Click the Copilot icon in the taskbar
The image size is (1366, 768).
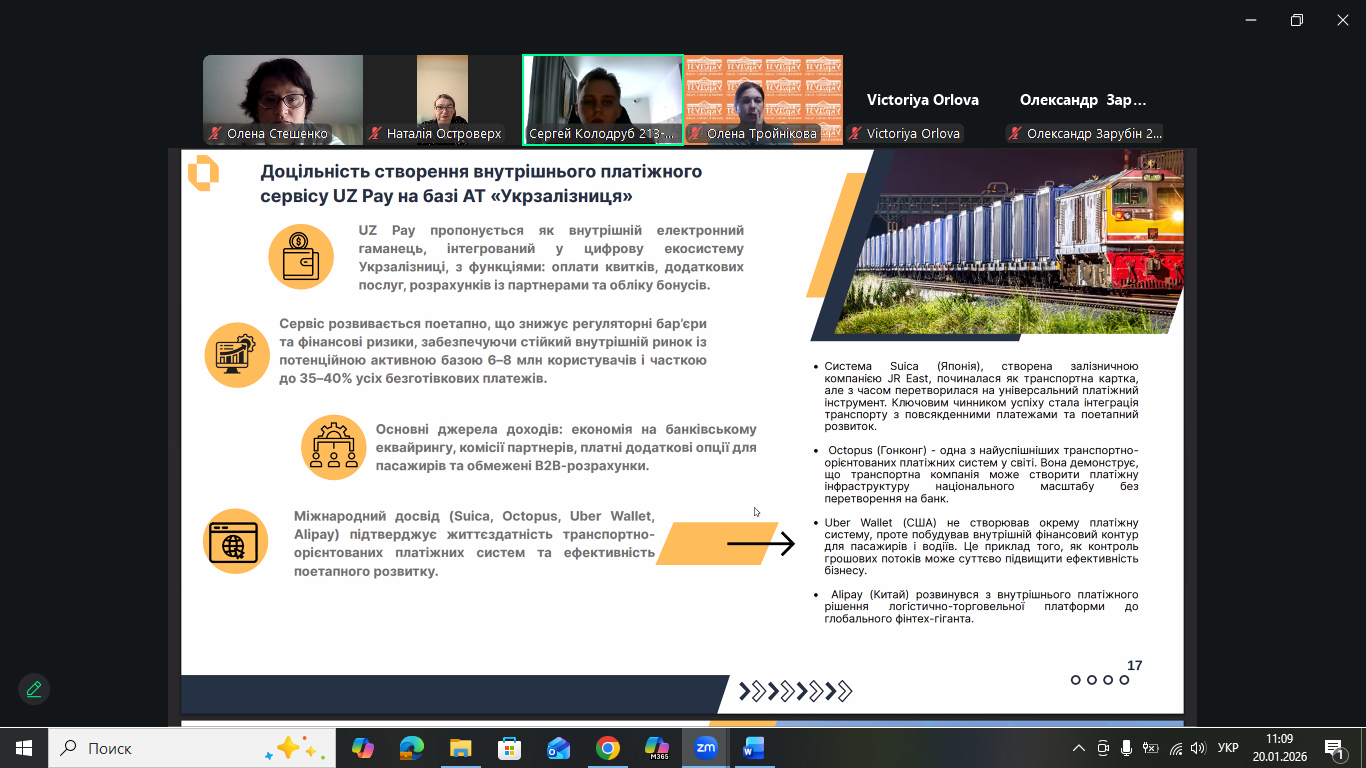click(362, 748)
